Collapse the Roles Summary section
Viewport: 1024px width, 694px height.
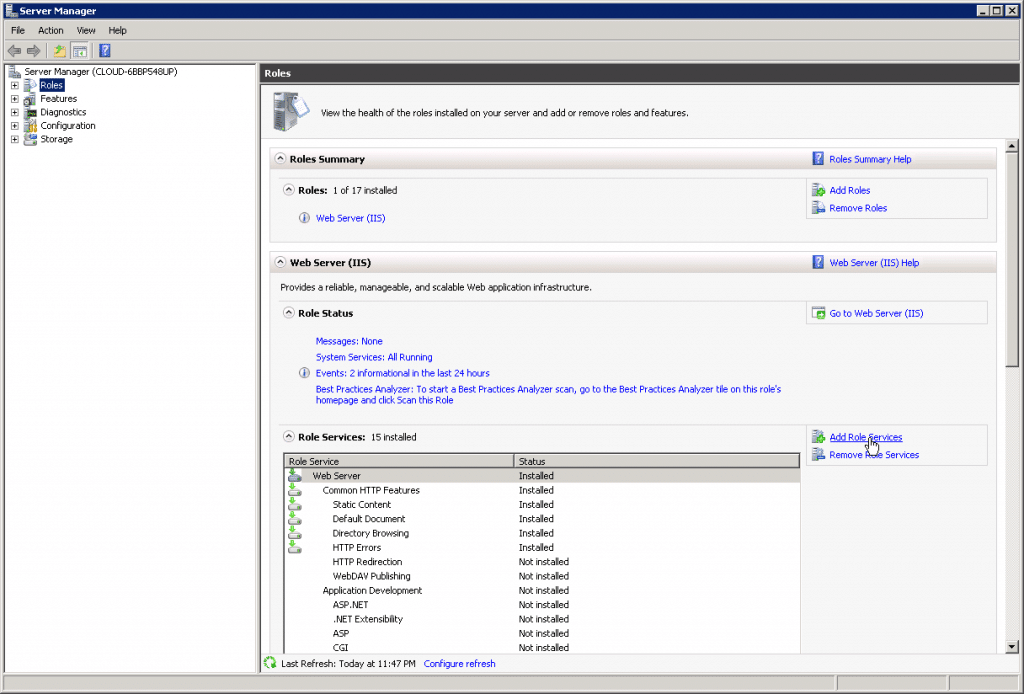click(280, 159)
